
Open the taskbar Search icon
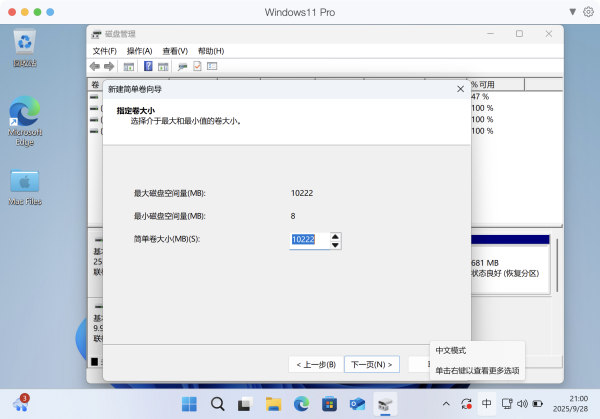[x=217, y=404]
